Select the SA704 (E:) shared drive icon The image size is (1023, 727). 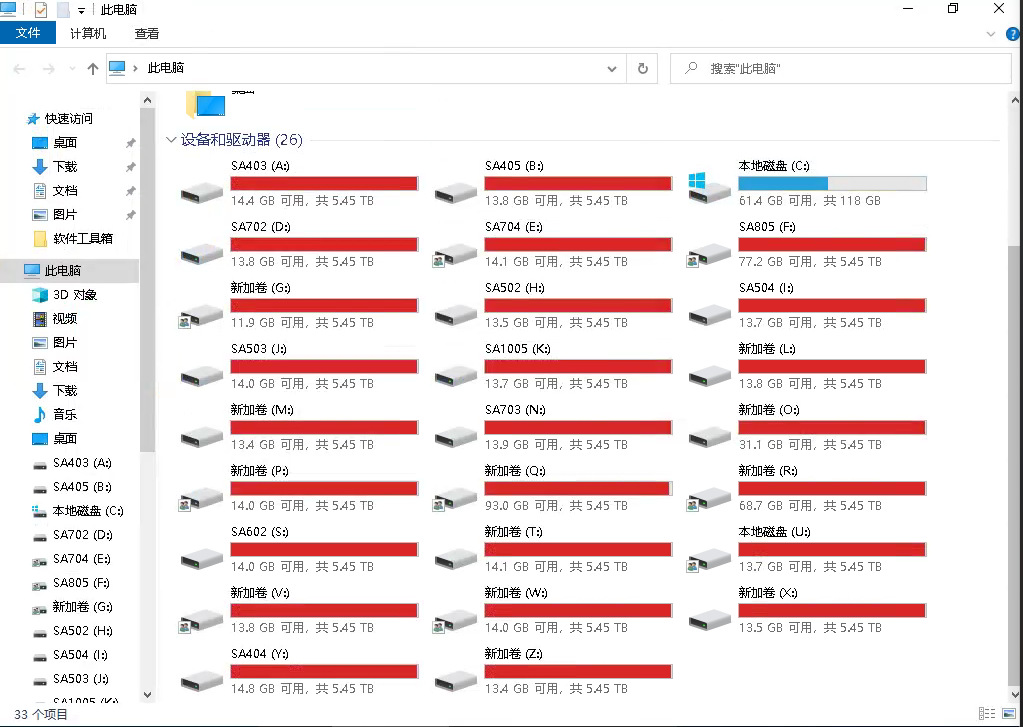click(455, 255)
